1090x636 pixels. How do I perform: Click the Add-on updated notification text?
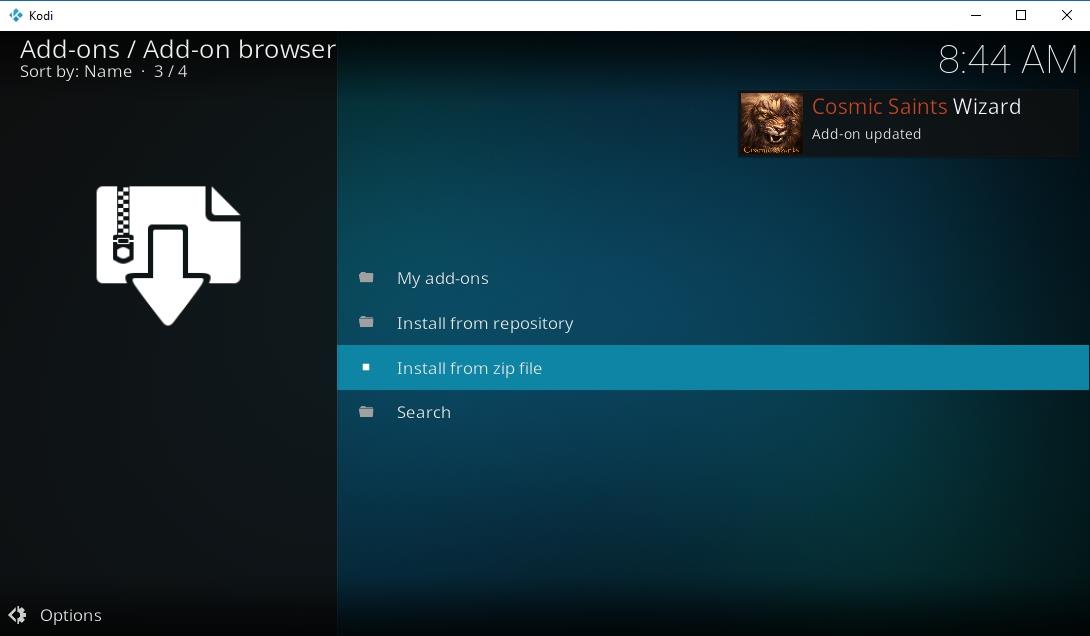[866, 133]
